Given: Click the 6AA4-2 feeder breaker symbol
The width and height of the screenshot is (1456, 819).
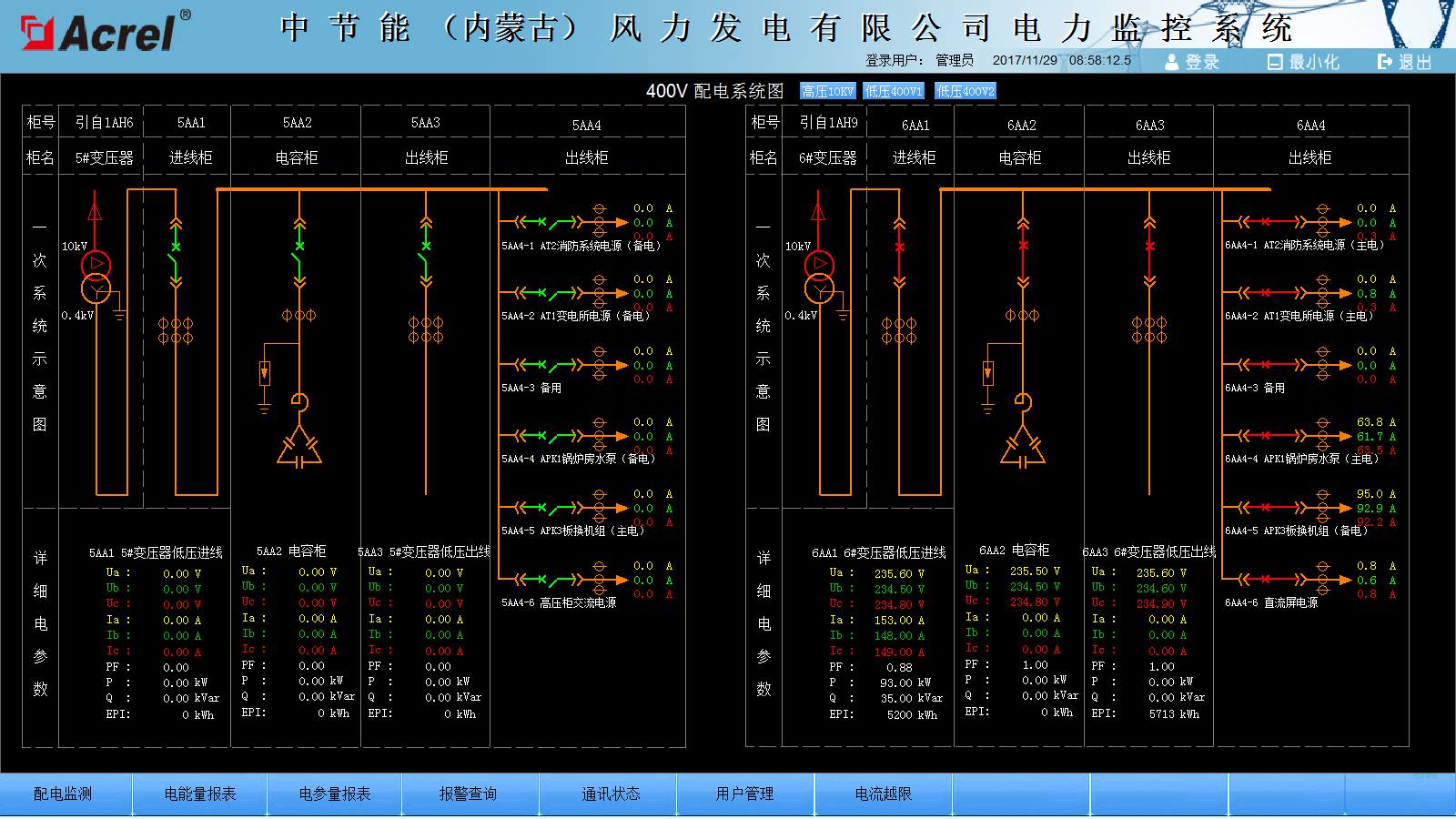Looking at the screenshot, I should tap(1271, 293).
